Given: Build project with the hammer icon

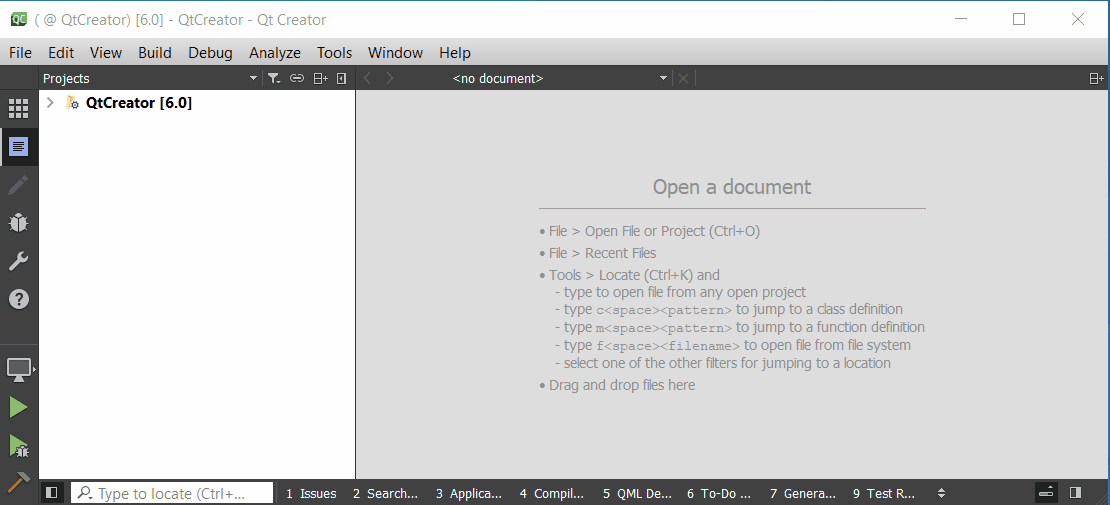Looking at the screenshot, I should (19, 482).
